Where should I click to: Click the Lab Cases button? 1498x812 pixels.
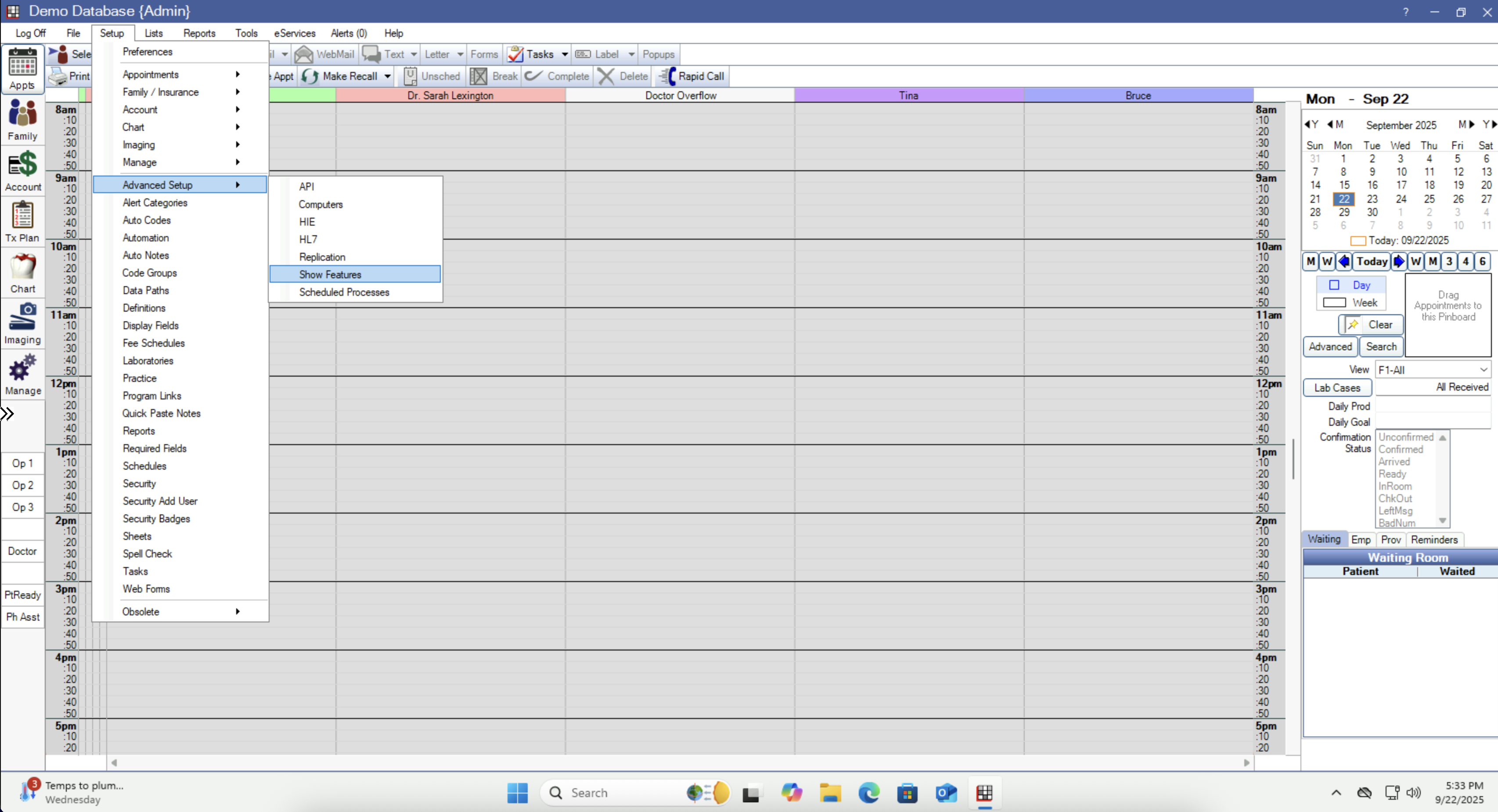click(x=1337, y=387)
